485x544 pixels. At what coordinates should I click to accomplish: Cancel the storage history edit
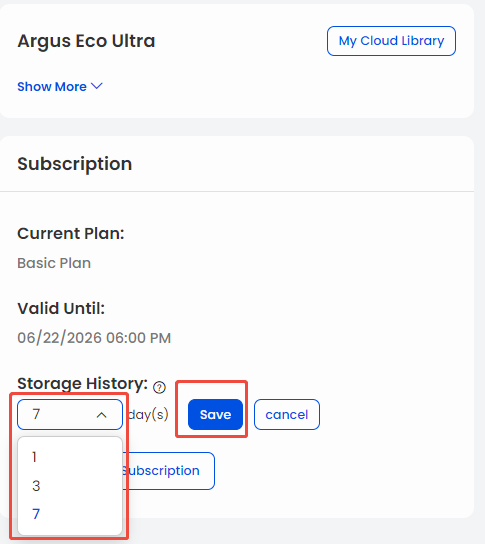pos(287,414)
